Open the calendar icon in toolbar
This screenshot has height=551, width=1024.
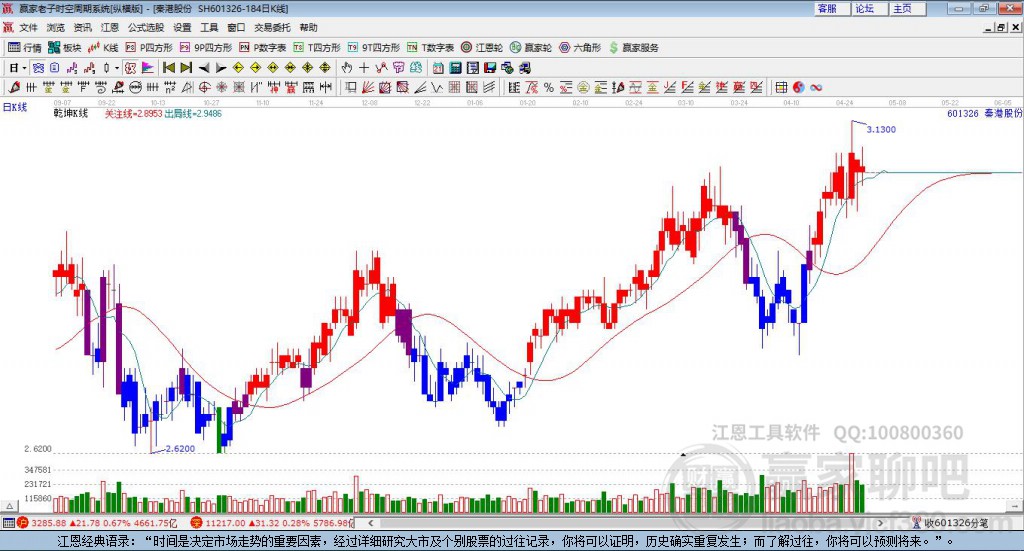(x=438, y=68)
